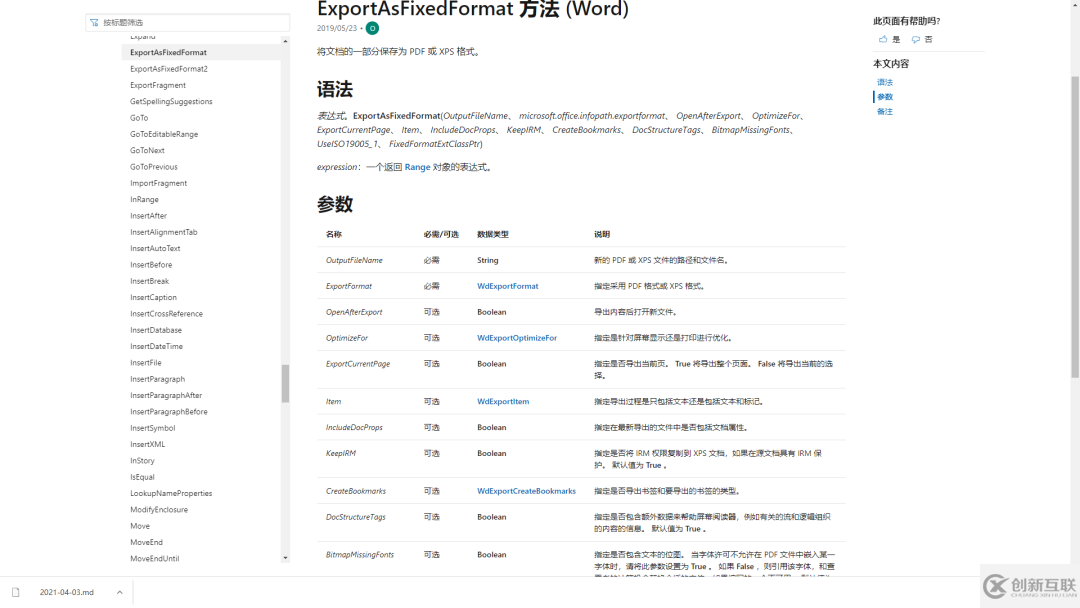This screenshot has width=1080, height=608.
Task: Open the 2021-04-03.md download chevron menu
Action: (x=119, y=592)
